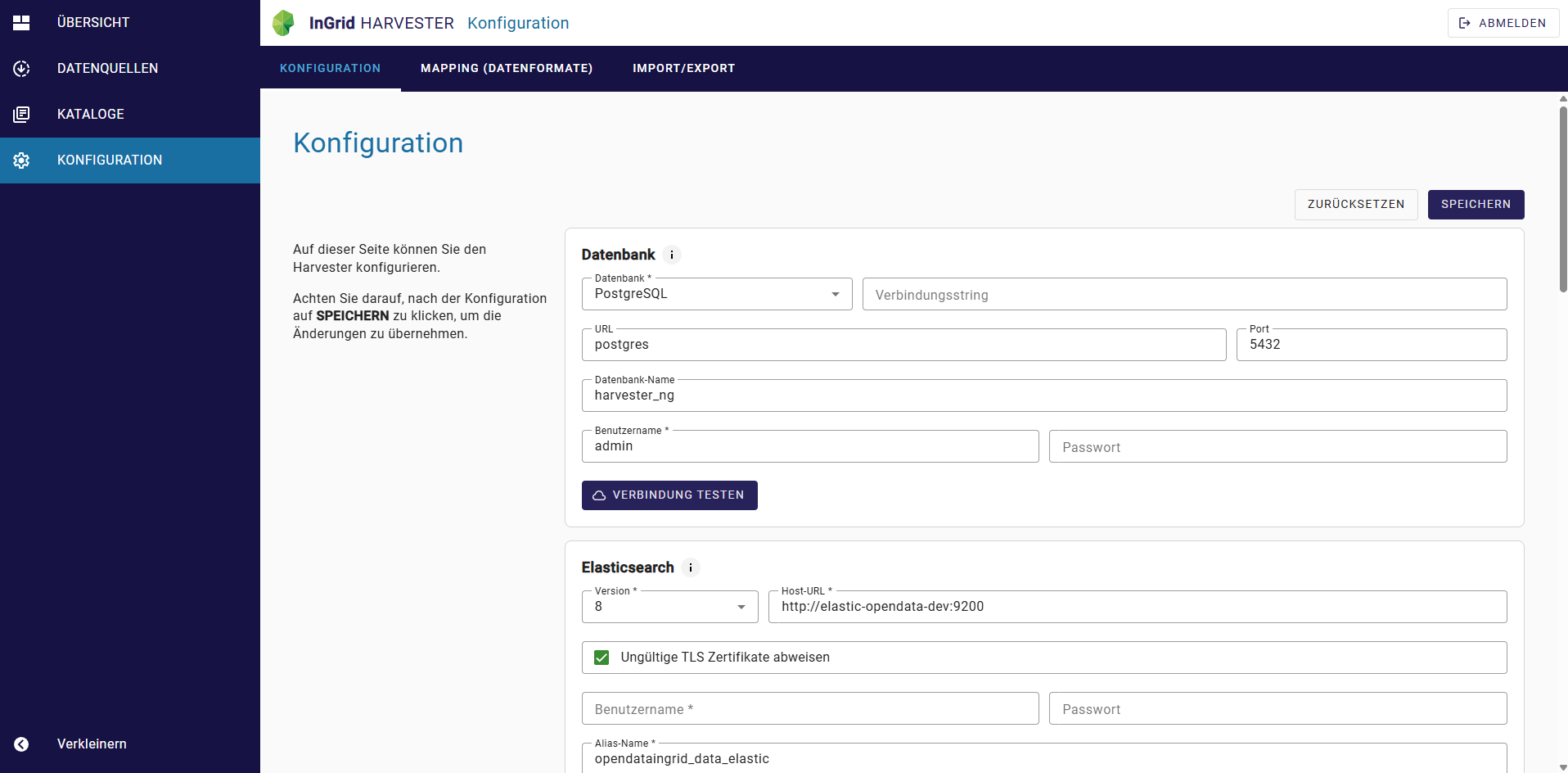Screen dimensions: 1568x773
Task: Log out via Abmelden button
Action: [x=1503, y=23]
